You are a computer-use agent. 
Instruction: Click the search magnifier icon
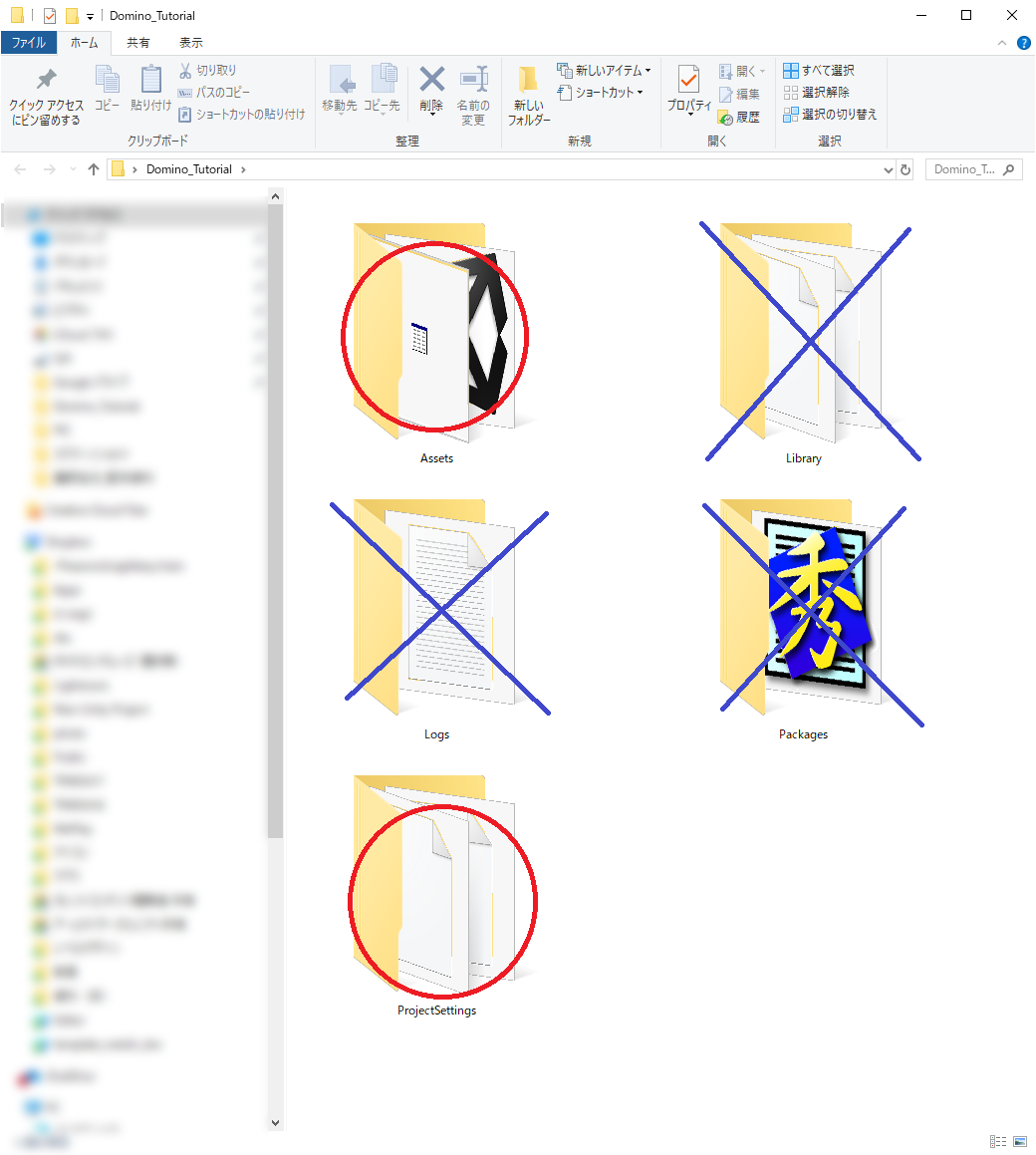pyautogui.click(x=1009, y=169)
